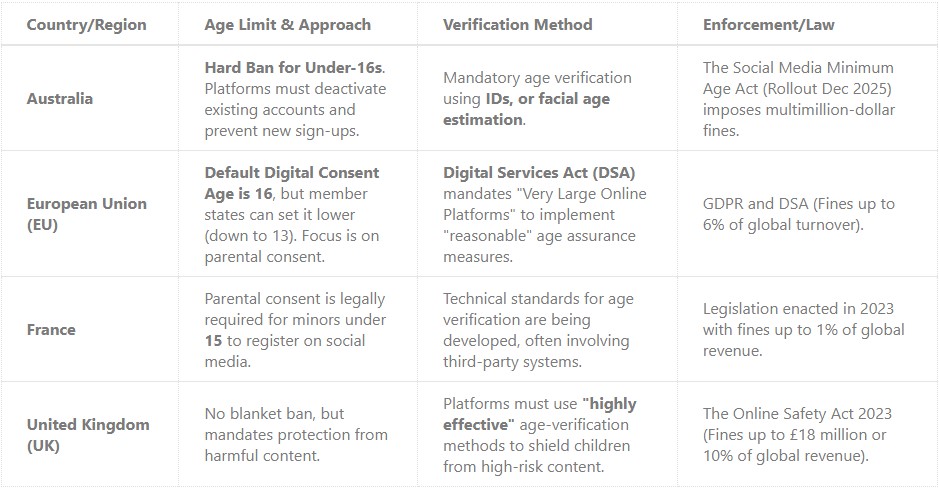Click the Age Limit & Approach header

(287, 24)
